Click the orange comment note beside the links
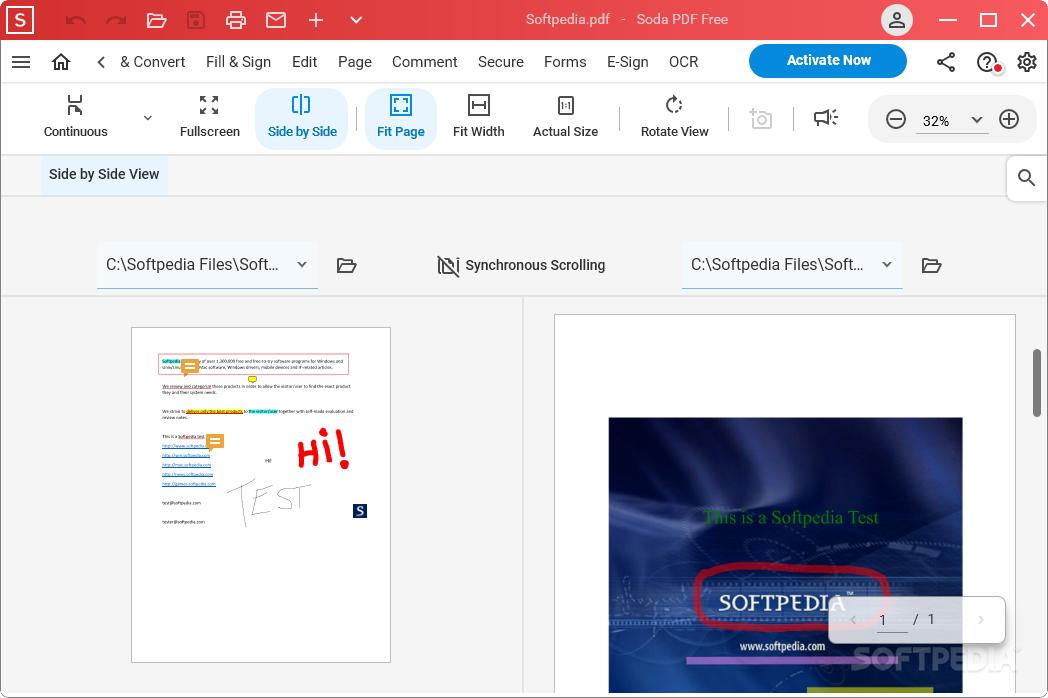Image resolution: width=1048 pixels, height=698 pixels. (215, 442)
